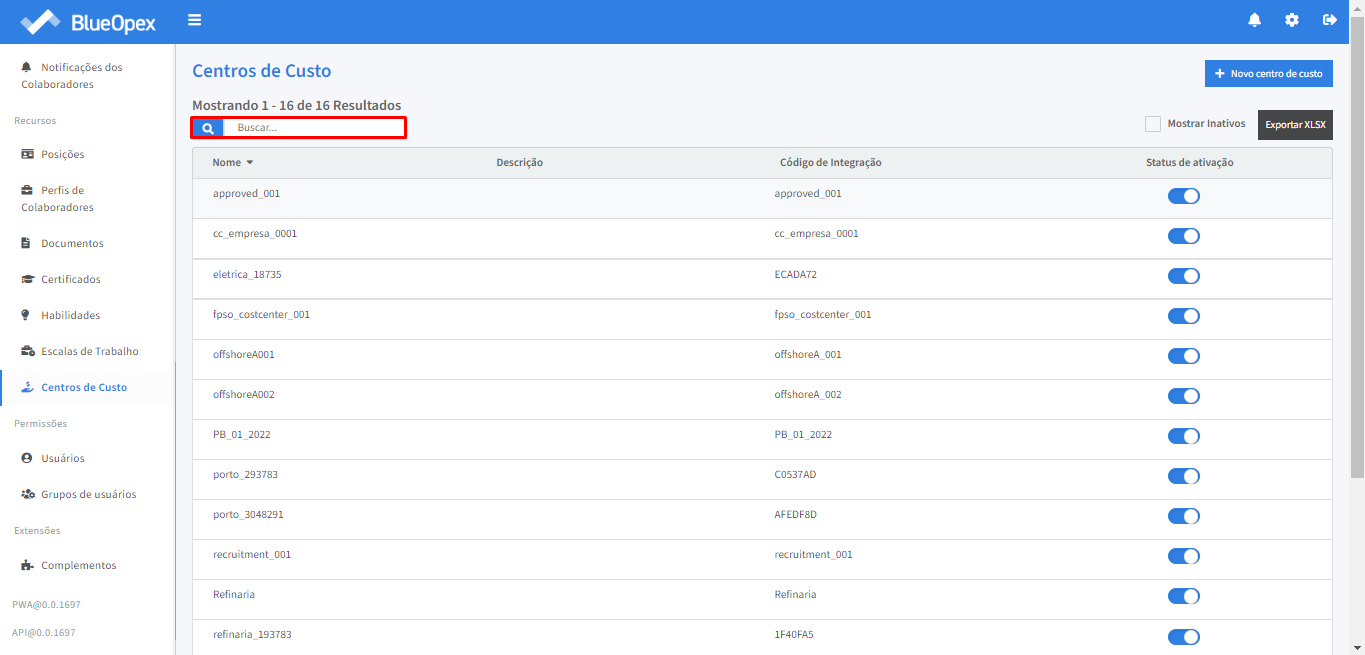This screenshot has width=1365, height=655.
Task: Click the Certificados graduation cap icon
Action: click(x=27, y=279)
